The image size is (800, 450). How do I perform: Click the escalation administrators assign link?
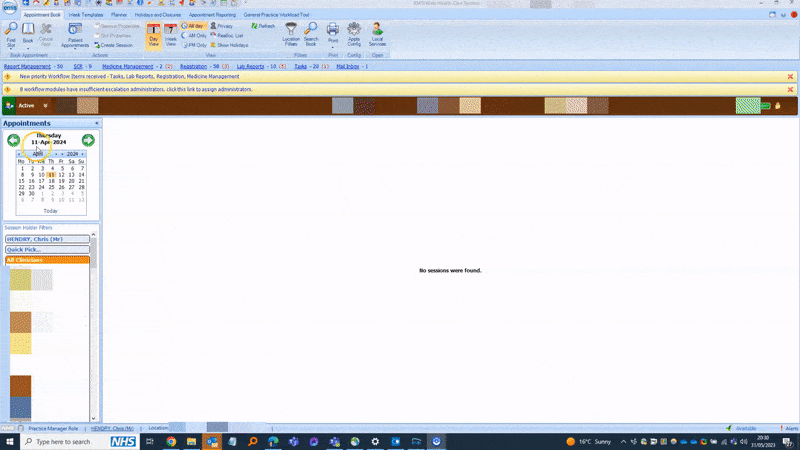pyautogui.click(x=136, y=89)
